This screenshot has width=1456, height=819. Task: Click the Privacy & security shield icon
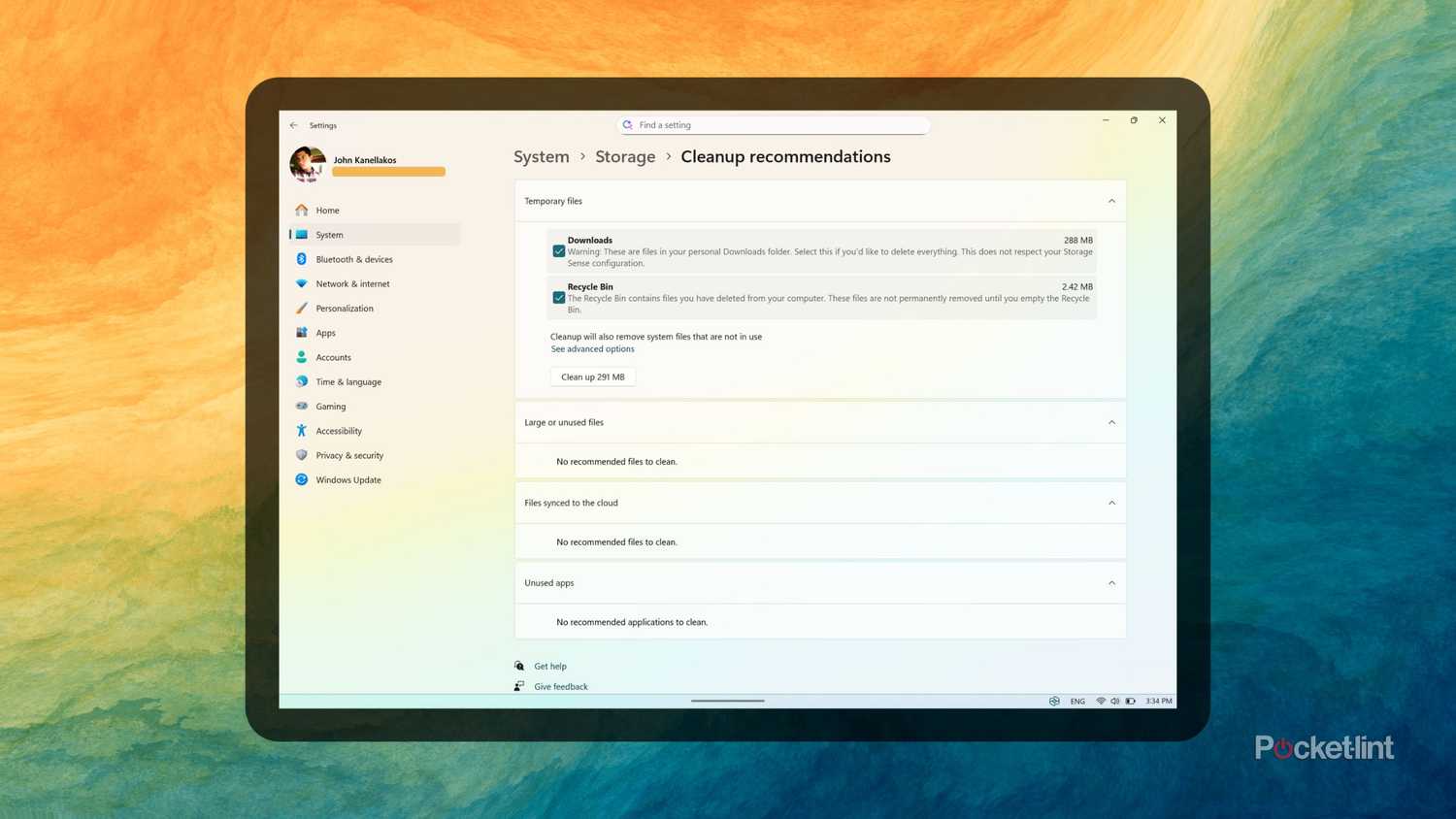[302, 455]
